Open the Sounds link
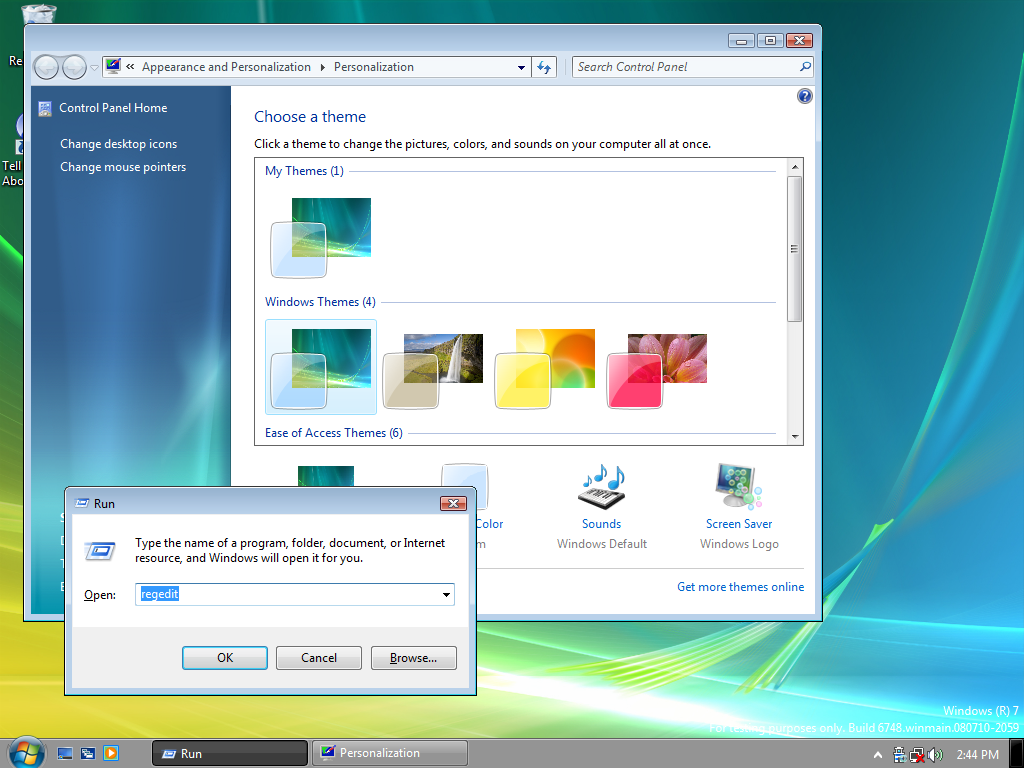1024x768 pixels. click(x=601, y=524)
